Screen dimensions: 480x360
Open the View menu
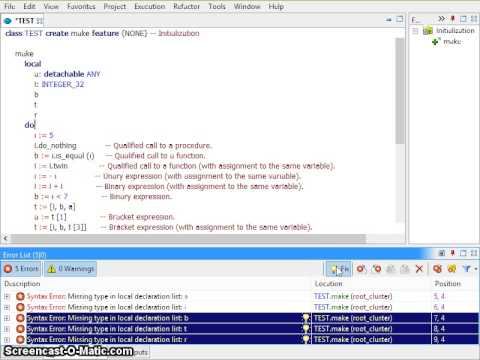(51, 6)
